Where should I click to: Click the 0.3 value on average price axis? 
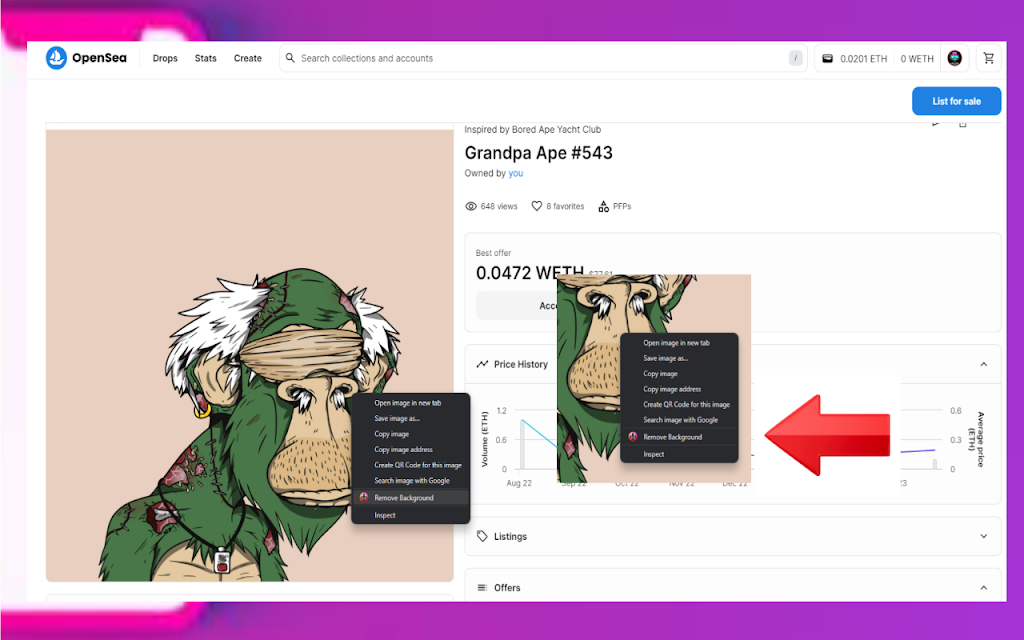point(955,440)
